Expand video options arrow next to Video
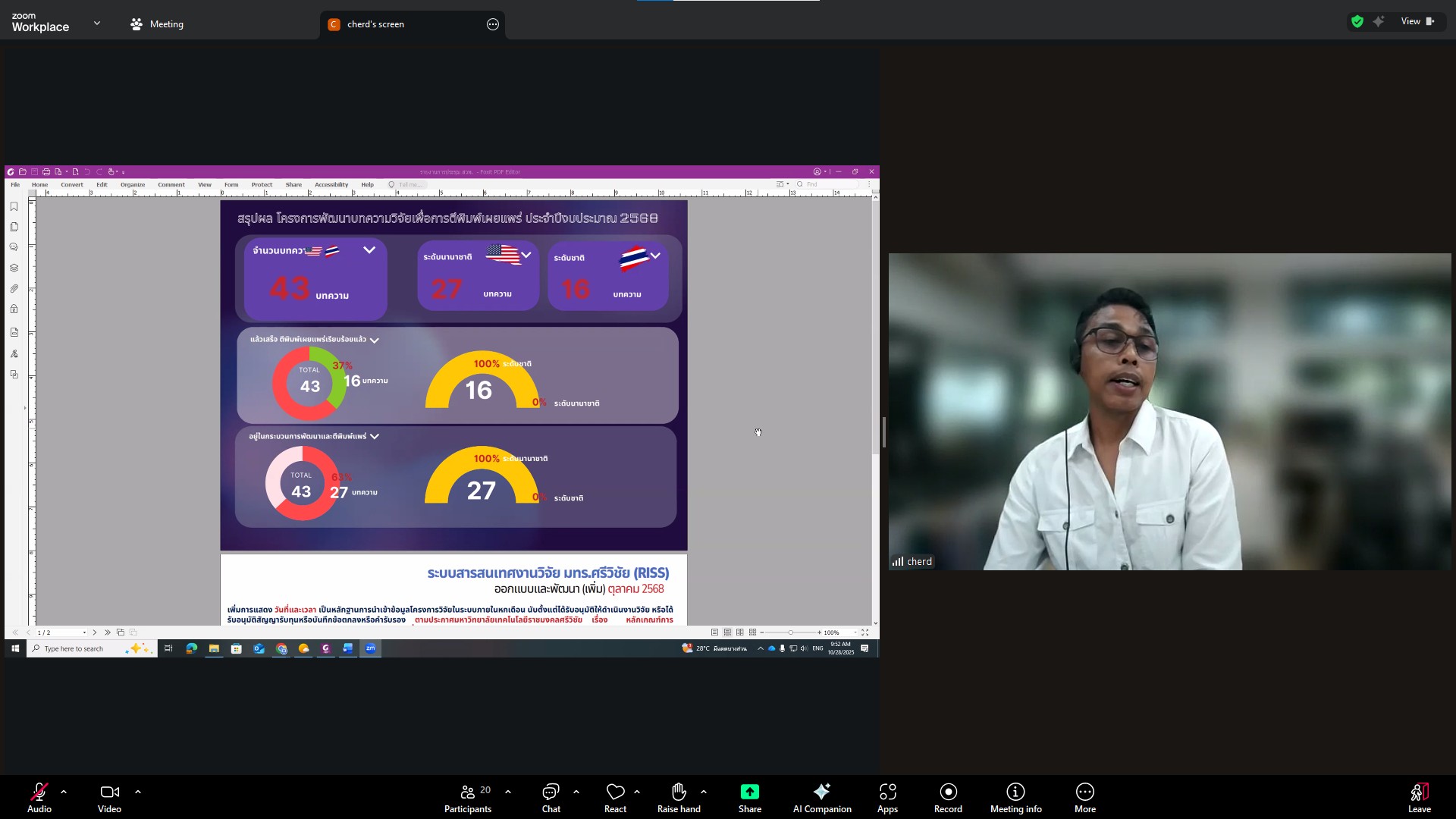The image size is (1456, 819). (x=138, y=792)
